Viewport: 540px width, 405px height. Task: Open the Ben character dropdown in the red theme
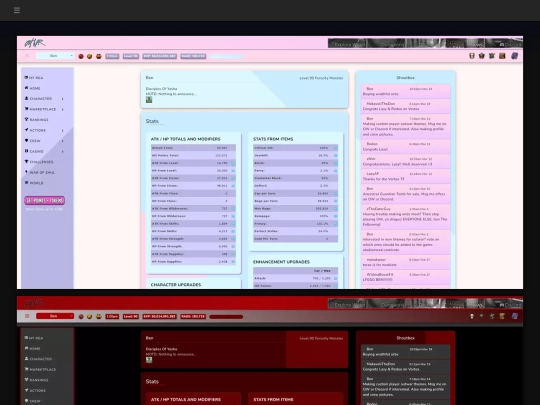(55, 316)
